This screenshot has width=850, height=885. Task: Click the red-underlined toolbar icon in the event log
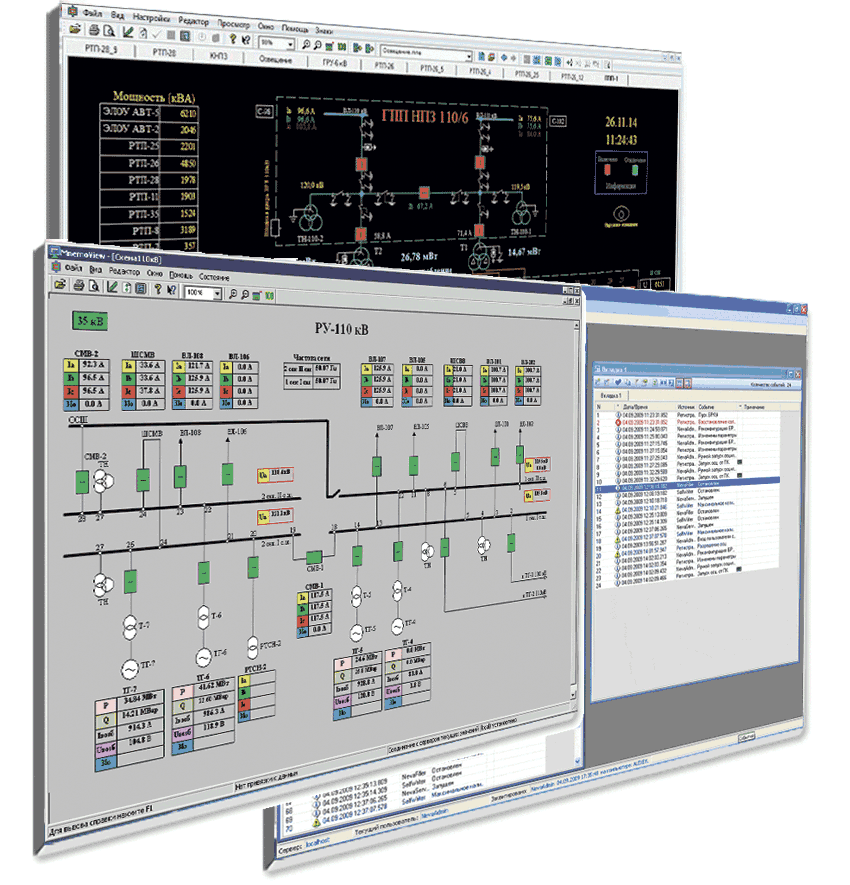pyautogui.click(x=680, y=383)
